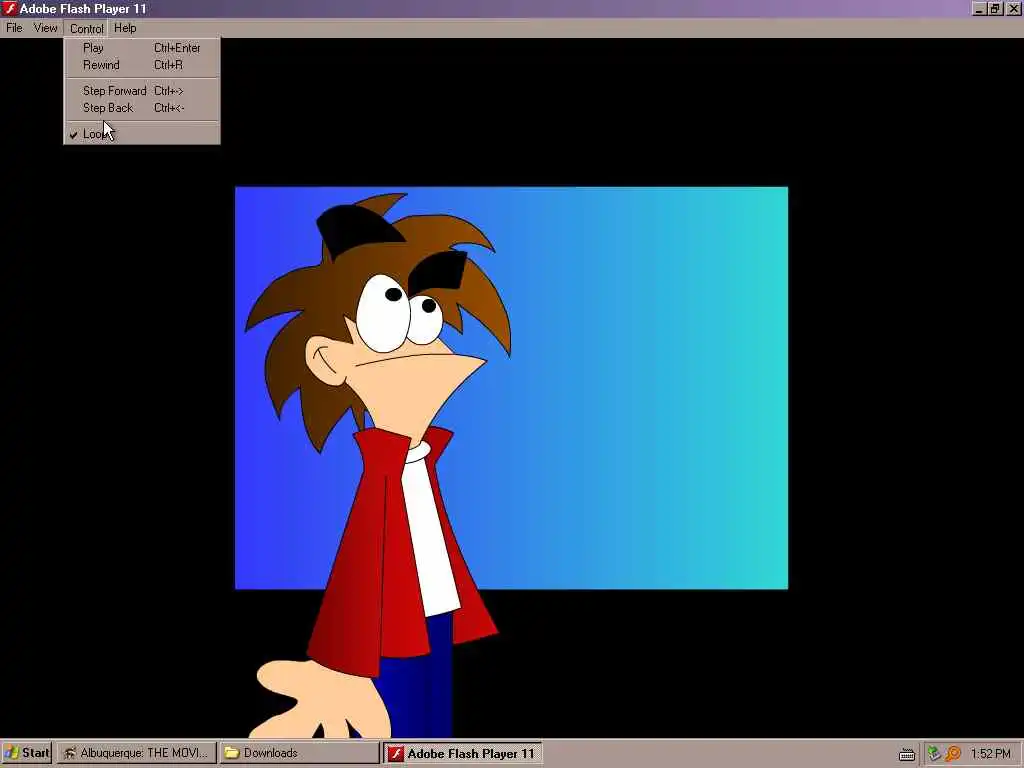
Task: Click the Flash Player icon in the title bar
Action: tap(9, 8)
